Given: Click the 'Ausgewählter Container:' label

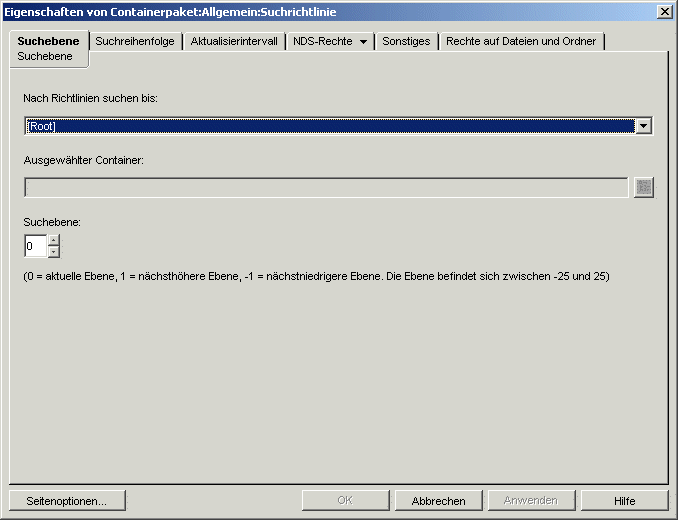Looking at the screenshot, I should 83,160.
